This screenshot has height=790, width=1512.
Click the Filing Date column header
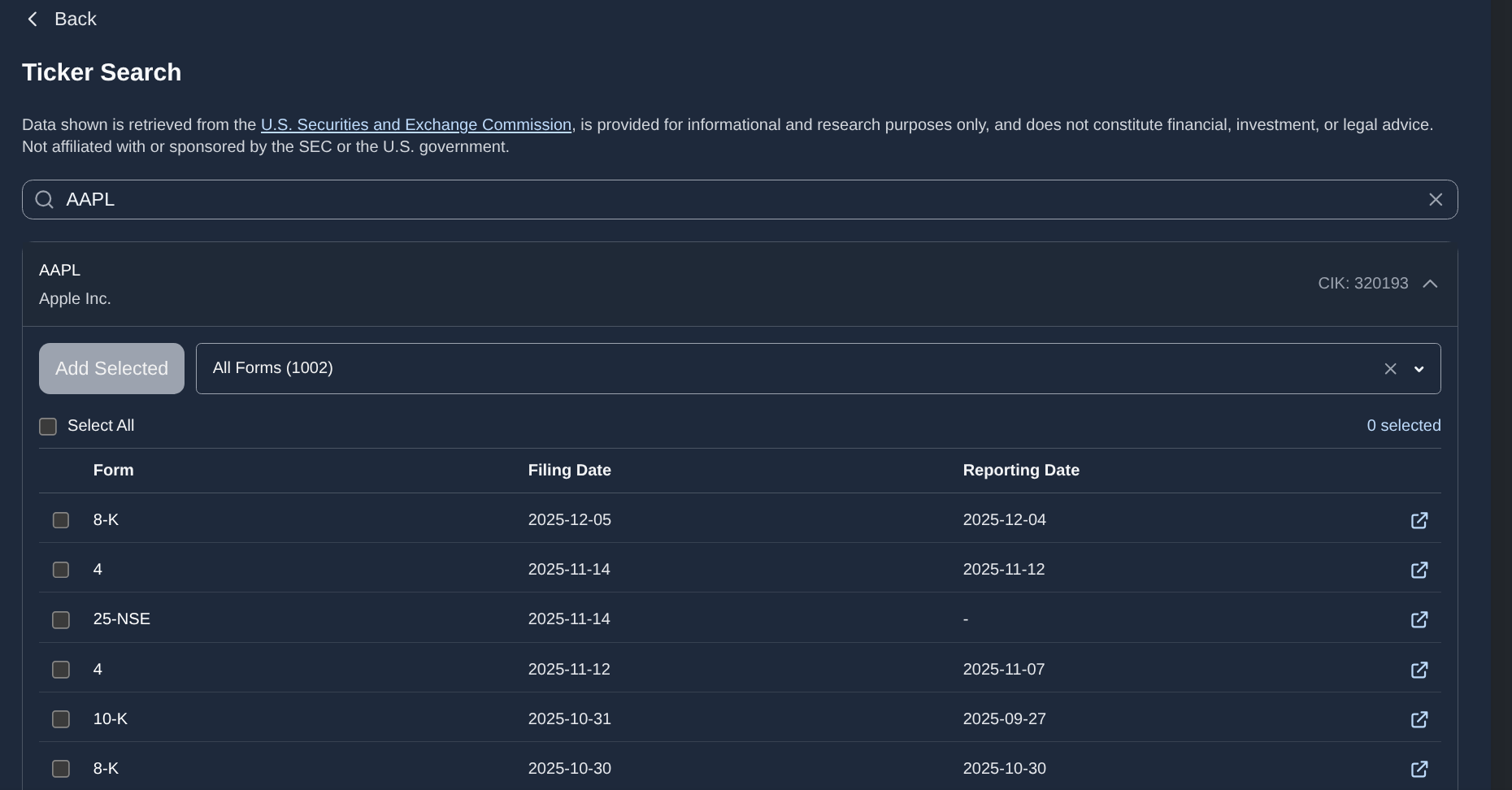point(570,471)
